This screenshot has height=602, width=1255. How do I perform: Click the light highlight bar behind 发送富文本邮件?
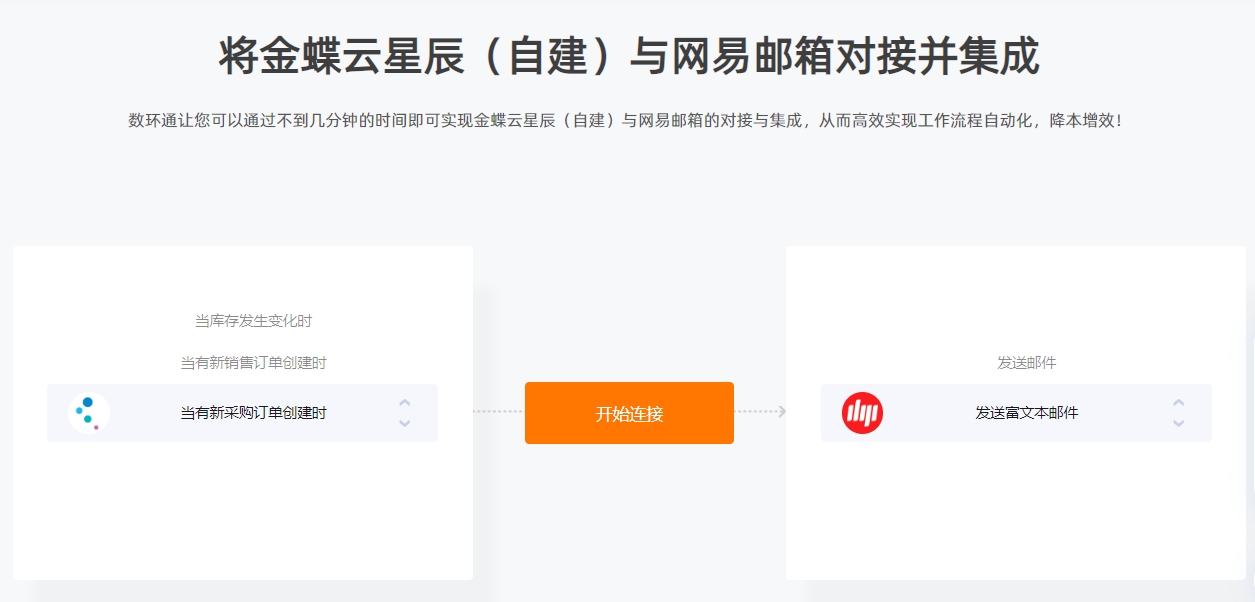pos(1016,413)
